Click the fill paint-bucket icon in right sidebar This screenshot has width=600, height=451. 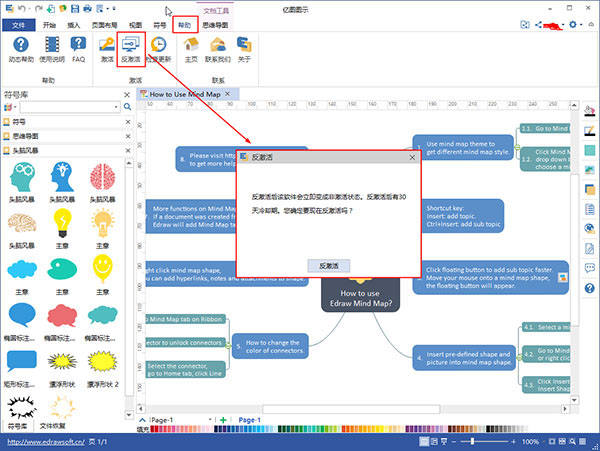click(589, 111)
